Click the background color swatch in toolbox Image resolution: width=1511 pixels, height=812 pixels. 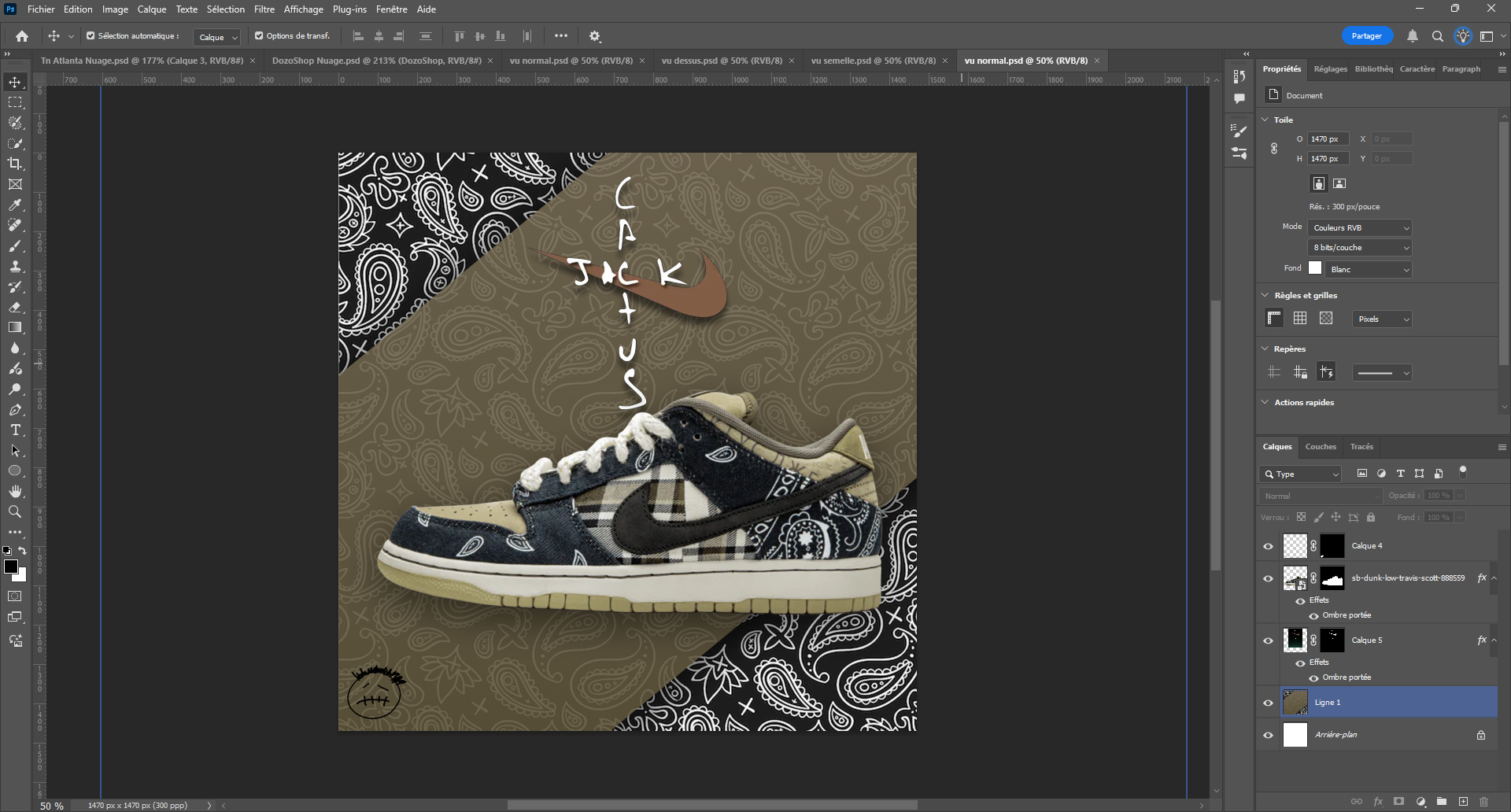click(x=21, y=577)
